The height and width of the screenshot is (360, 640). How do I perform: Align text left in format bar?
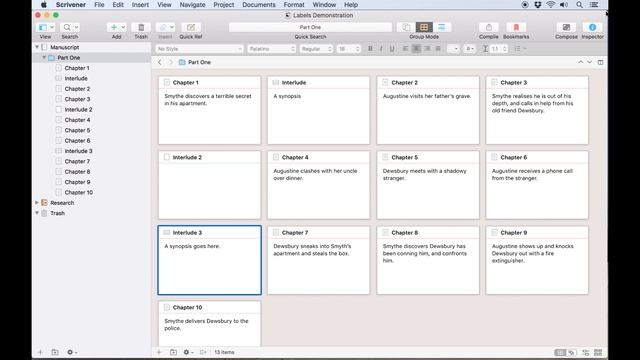tap(405, 49)
